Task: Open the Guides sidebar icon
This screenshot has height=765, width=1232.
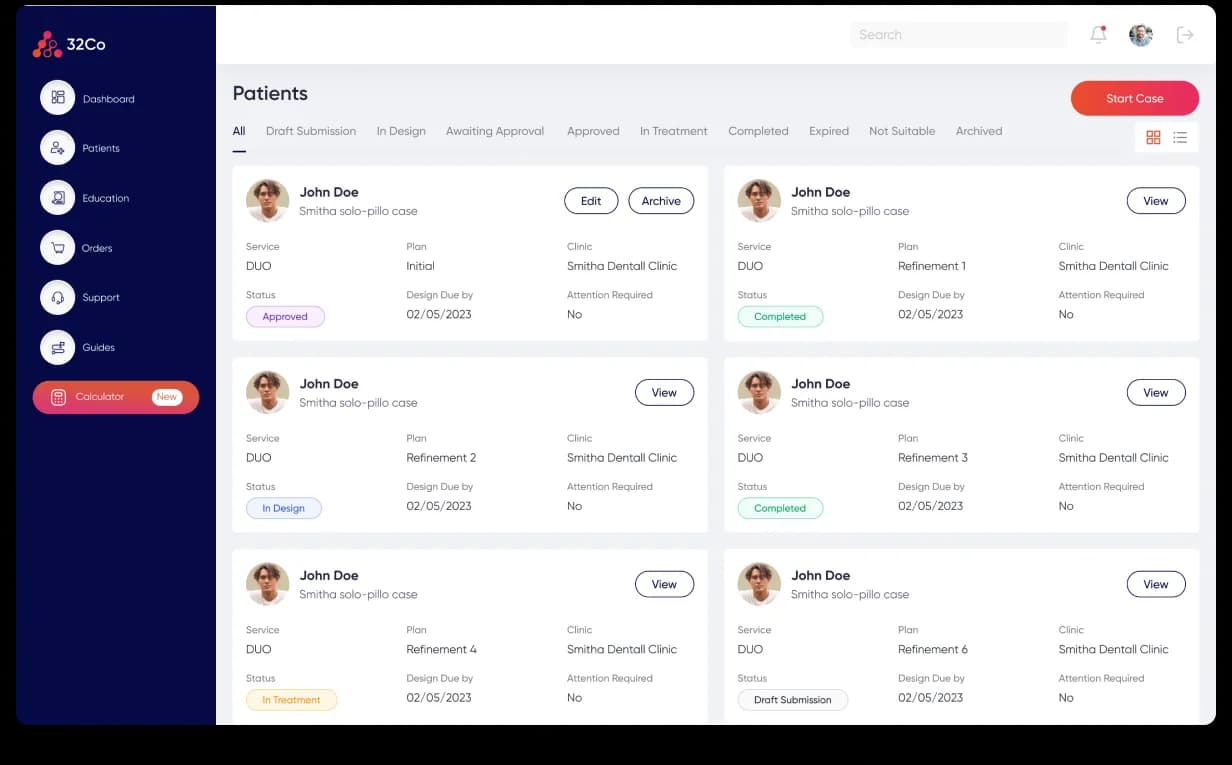Action: 58,347
